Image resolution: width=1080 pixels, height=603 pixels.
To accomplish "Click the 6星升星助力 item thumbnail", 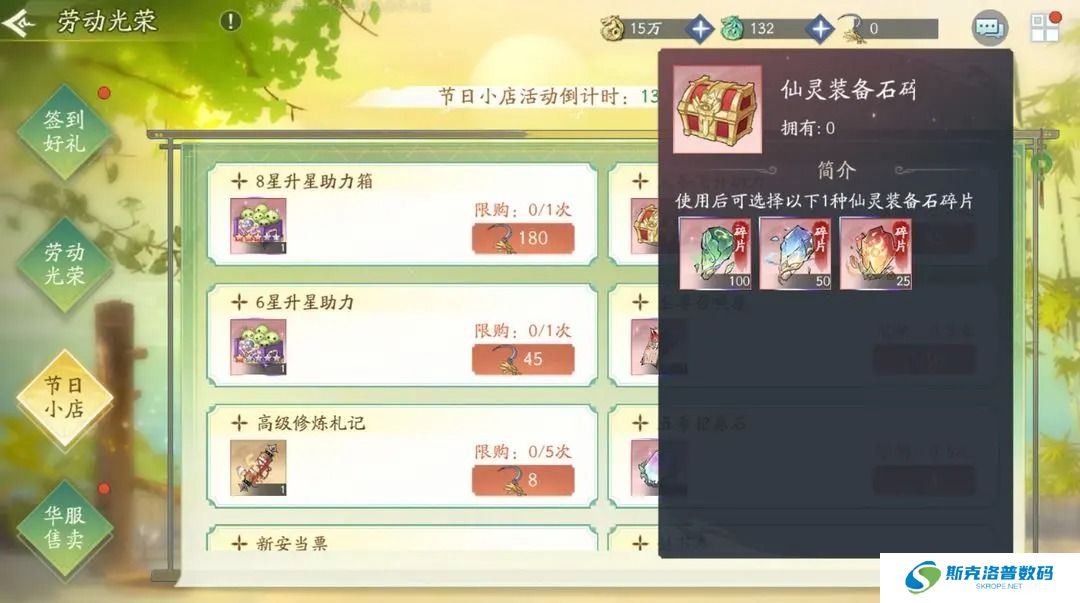I will point(258,347).
